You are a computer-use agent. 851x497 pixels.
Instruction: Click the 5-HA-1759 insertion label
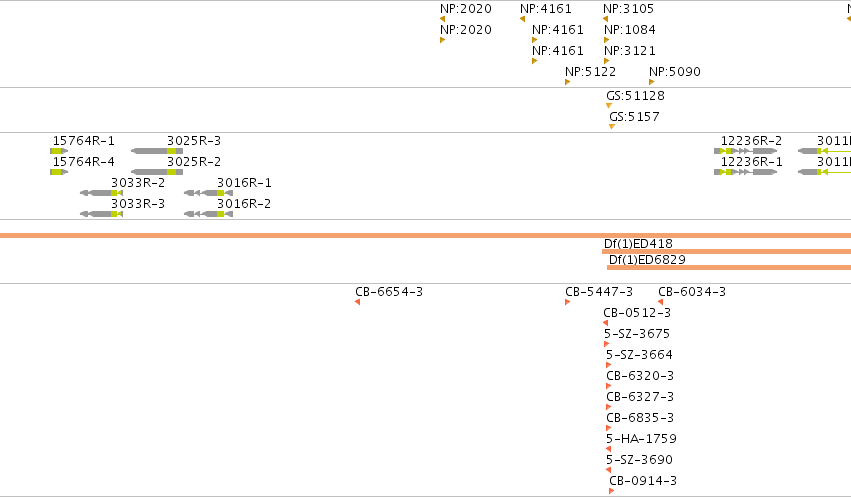642,439
